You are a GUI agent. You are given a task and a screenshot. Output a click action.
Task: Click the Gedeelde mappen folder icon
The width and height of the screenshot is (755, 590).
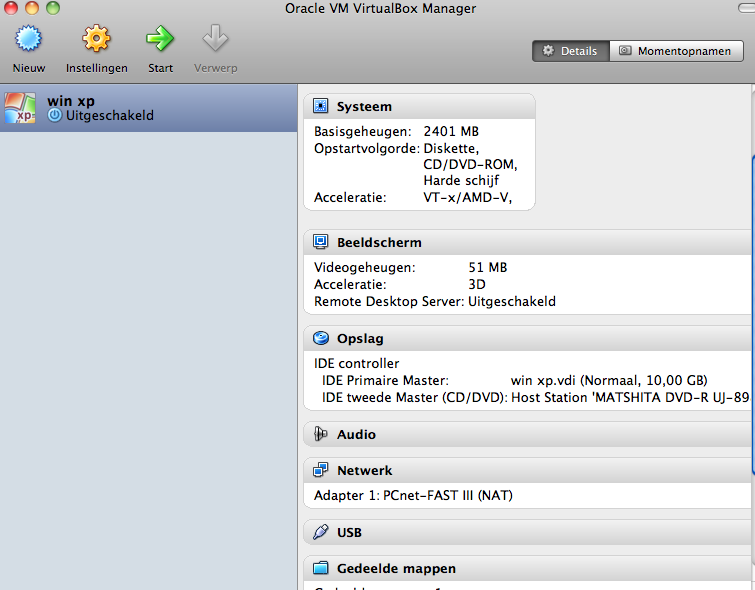pyautogui.click(x=320, y=568)
